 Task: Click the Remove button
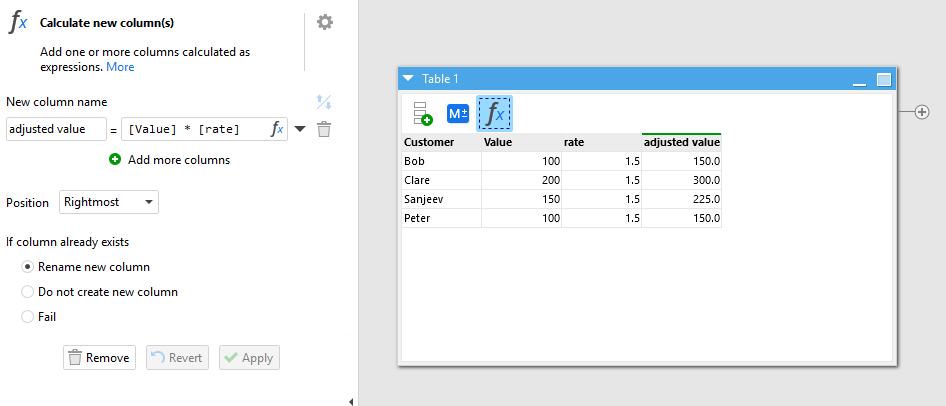coord(100,358)
